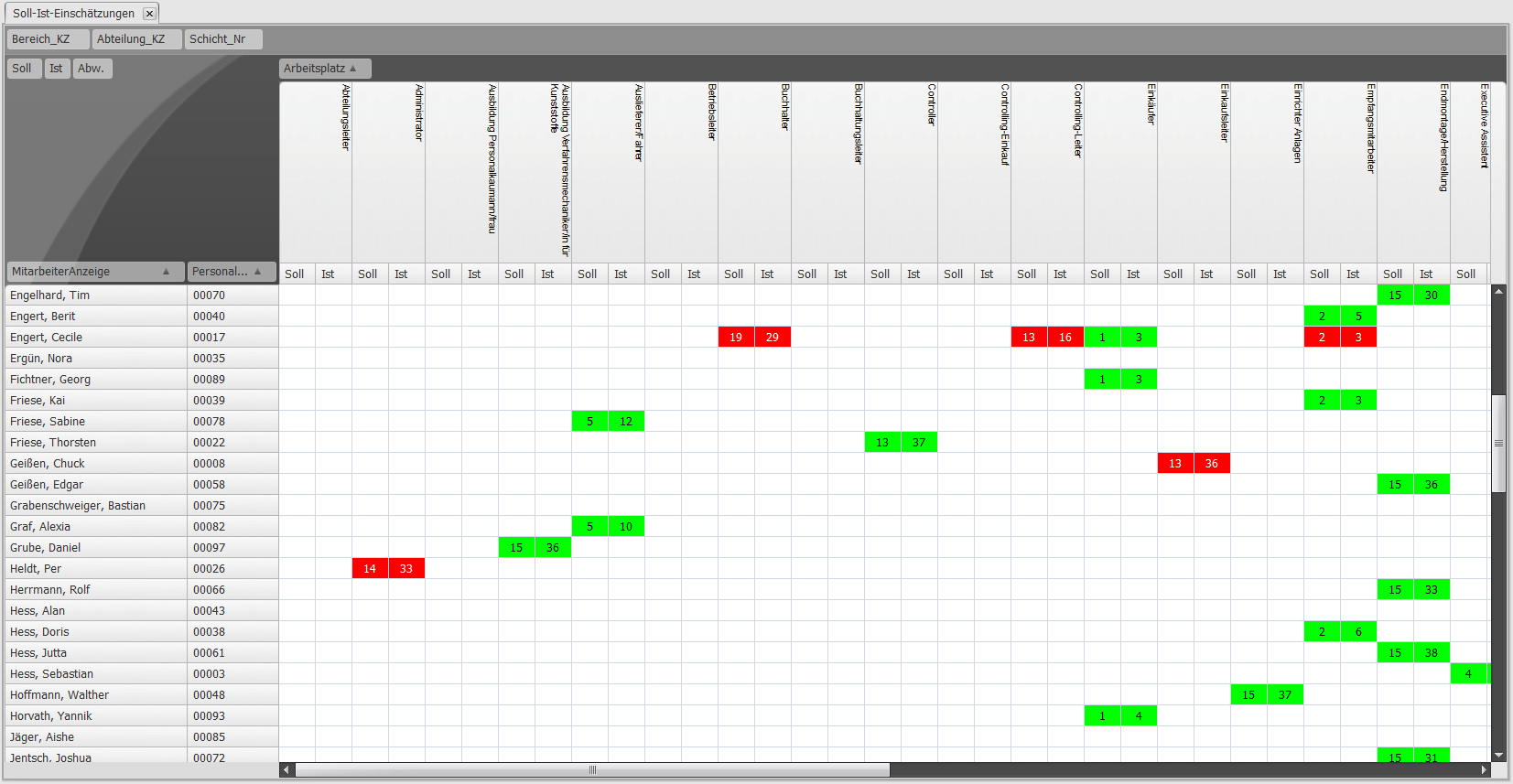The width and height of the screenshot is (1513, 784).
Task: Select row Horvath, Yannik
Action: pos(96,716)
